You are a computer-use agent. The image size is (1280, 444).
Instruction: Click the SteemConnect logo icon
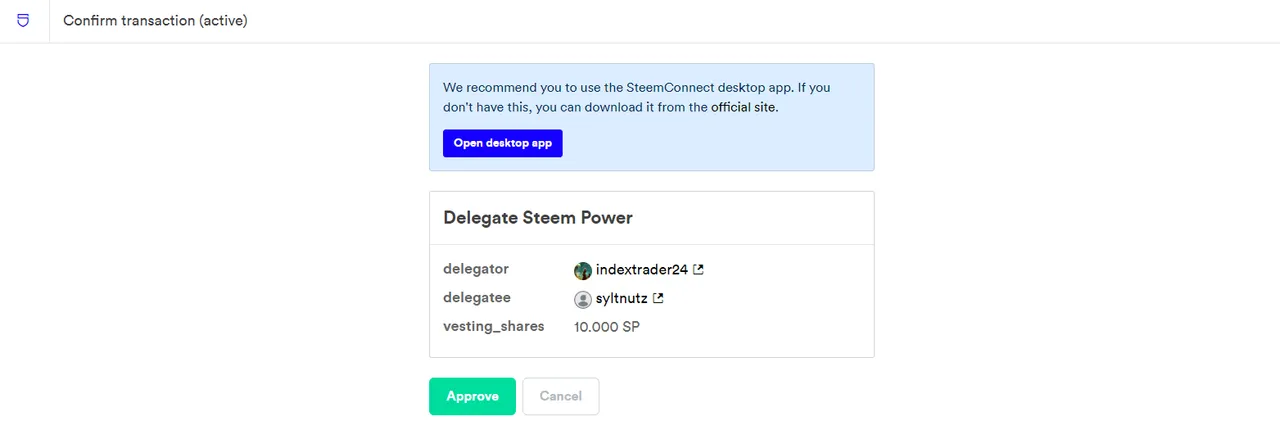point(24,20)
